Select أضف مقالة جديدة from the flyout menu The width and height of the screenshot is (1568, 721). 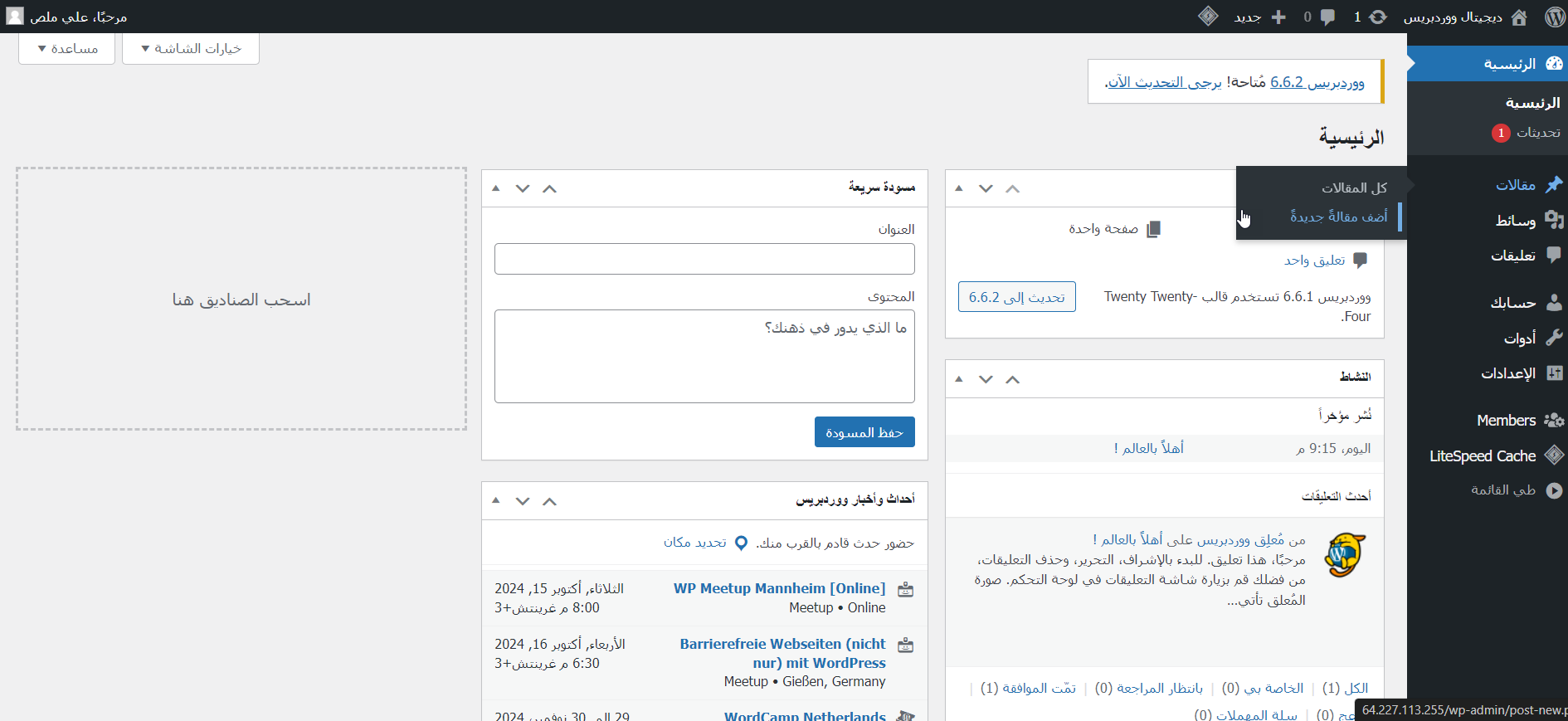[1338, 217]
